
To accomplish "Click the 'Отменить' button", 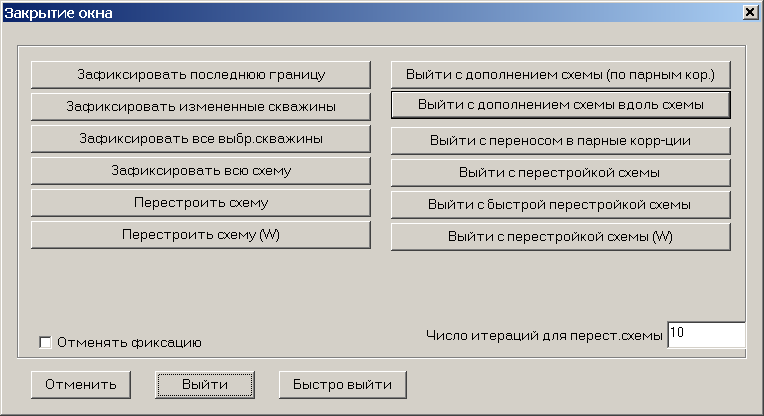I will click(x=81, y=385).
